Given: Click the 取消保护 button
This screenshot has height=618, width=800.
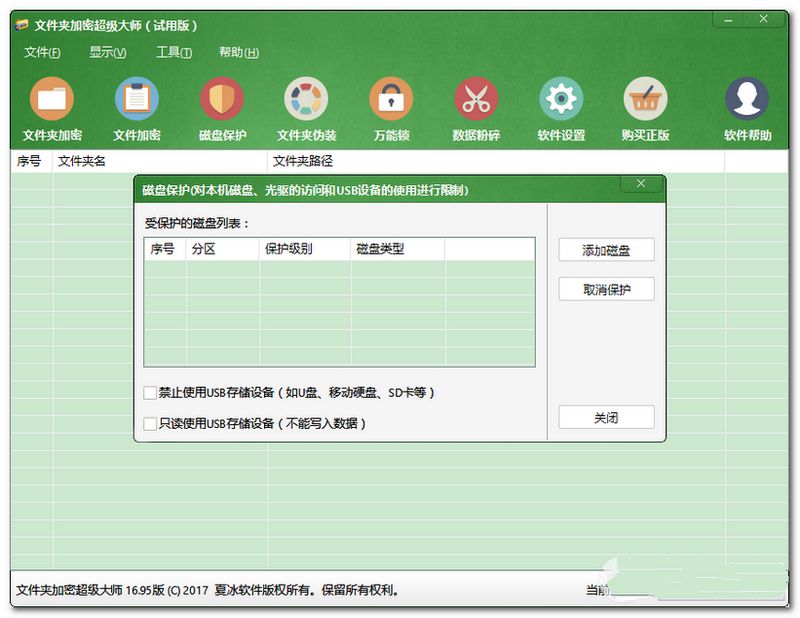Looking at the screenshot, I should [x=606, y=289].
